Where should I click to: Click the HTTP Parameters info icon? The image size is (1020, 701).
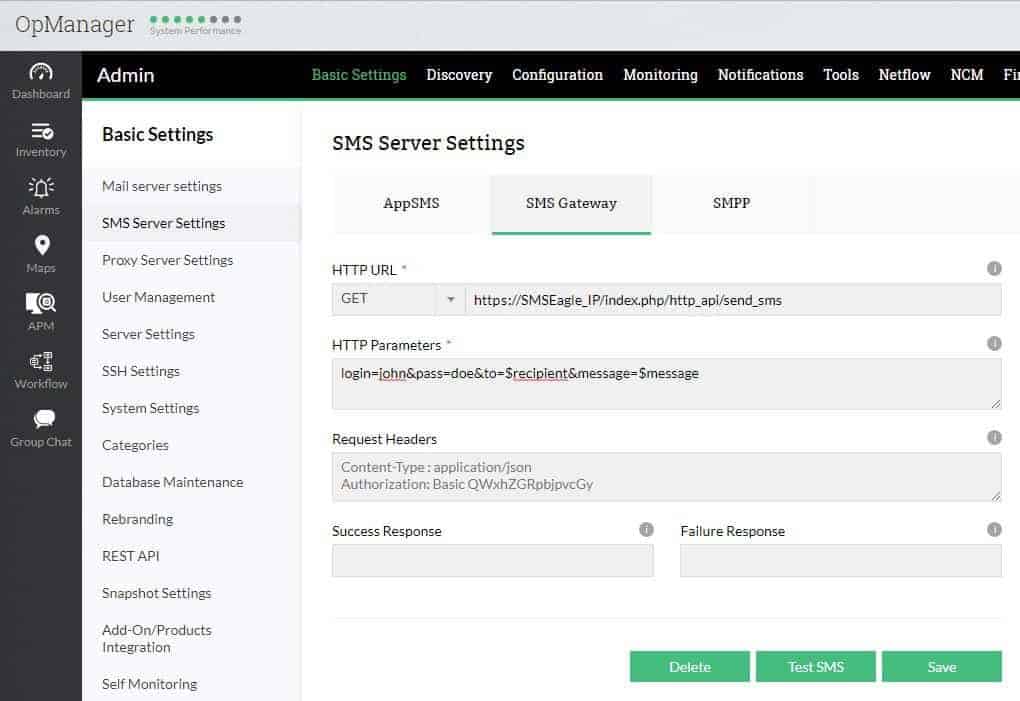(x=994, y=343)
